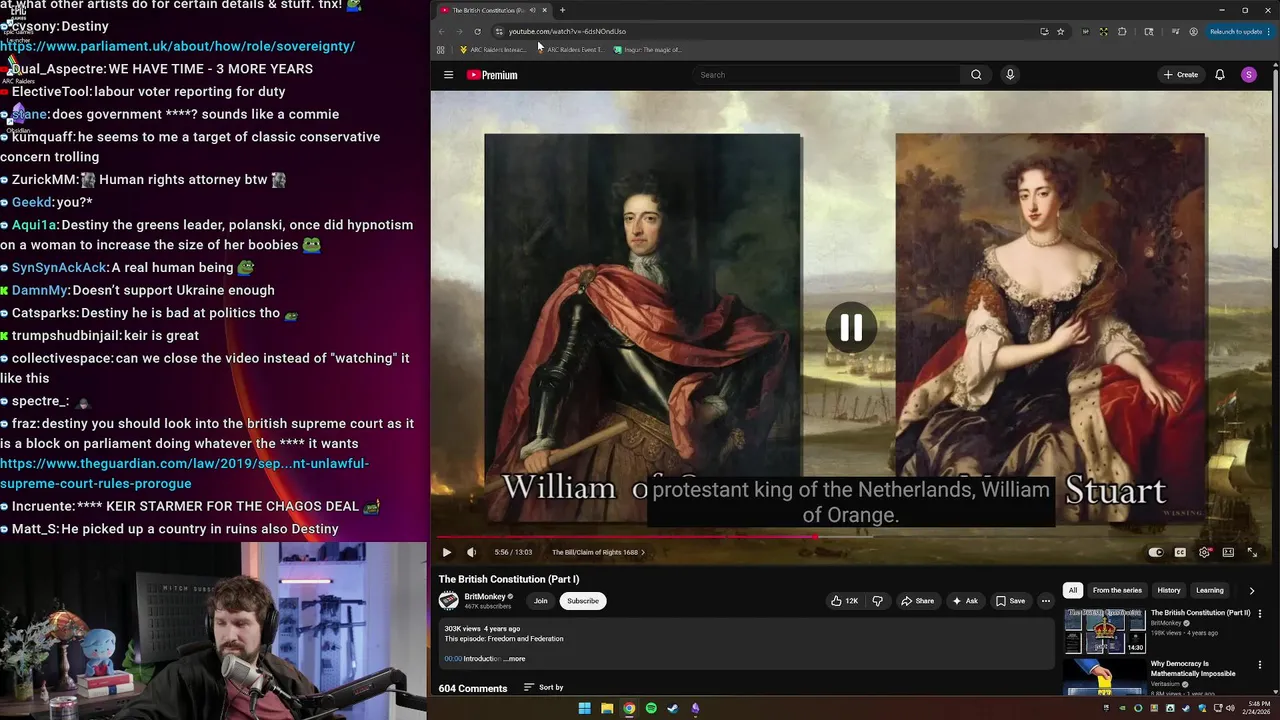Reload the page in Chrome
This screenshot has height=720, width=1280.
477,31
